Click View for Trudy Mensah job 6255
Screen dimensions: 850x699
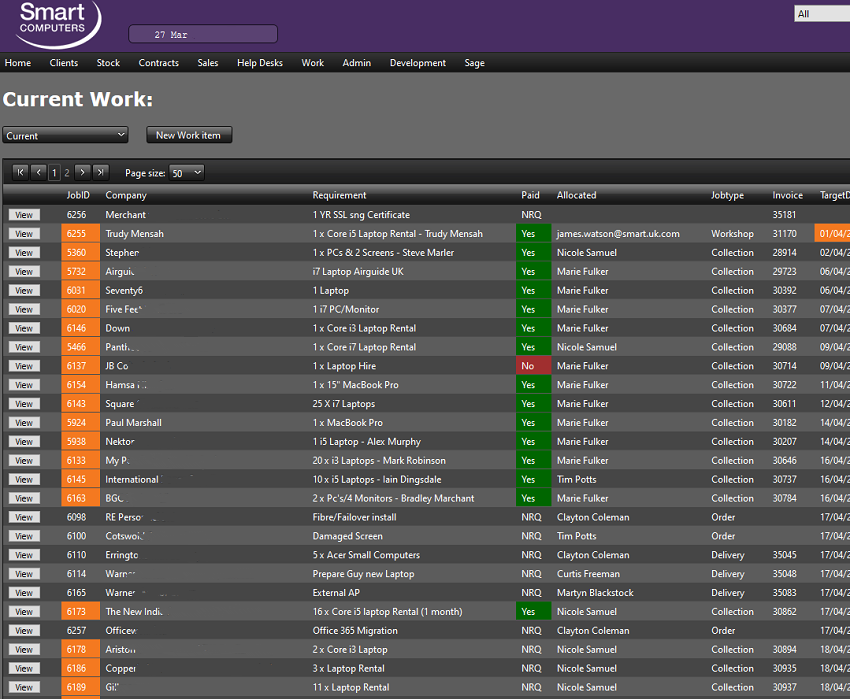(x=24, y=234)
